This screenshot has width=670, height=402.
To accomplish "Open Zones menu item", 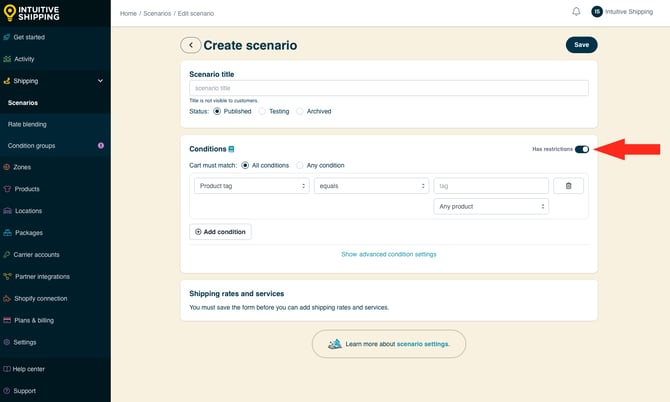I will tap(22, 167).
